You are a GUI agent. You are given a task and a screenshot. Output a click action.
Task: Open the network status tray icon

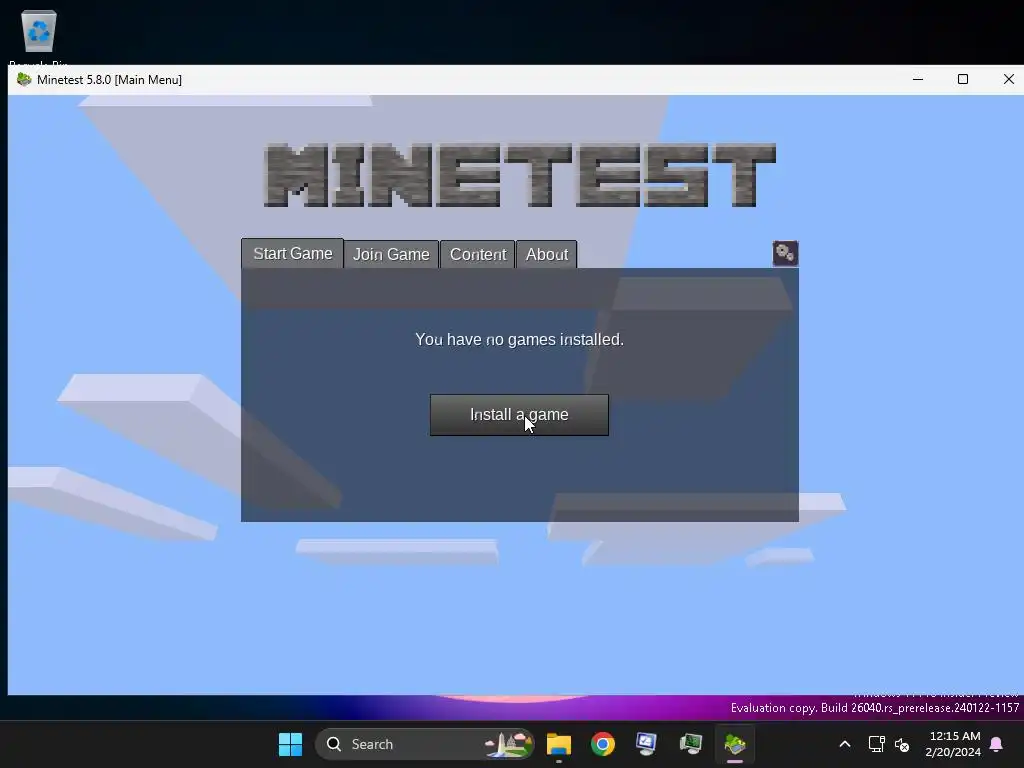(876, 744)
